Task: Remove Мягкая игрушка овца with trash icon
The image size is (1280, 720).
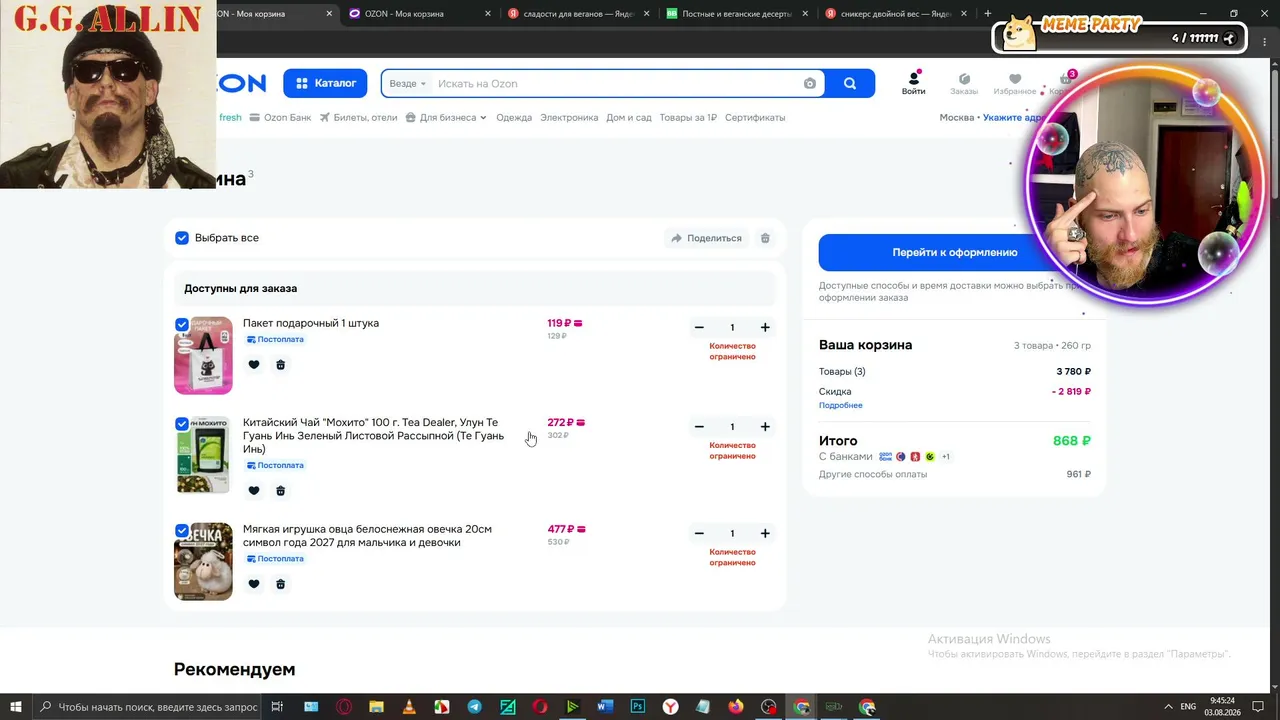Action: pos(280,584)
